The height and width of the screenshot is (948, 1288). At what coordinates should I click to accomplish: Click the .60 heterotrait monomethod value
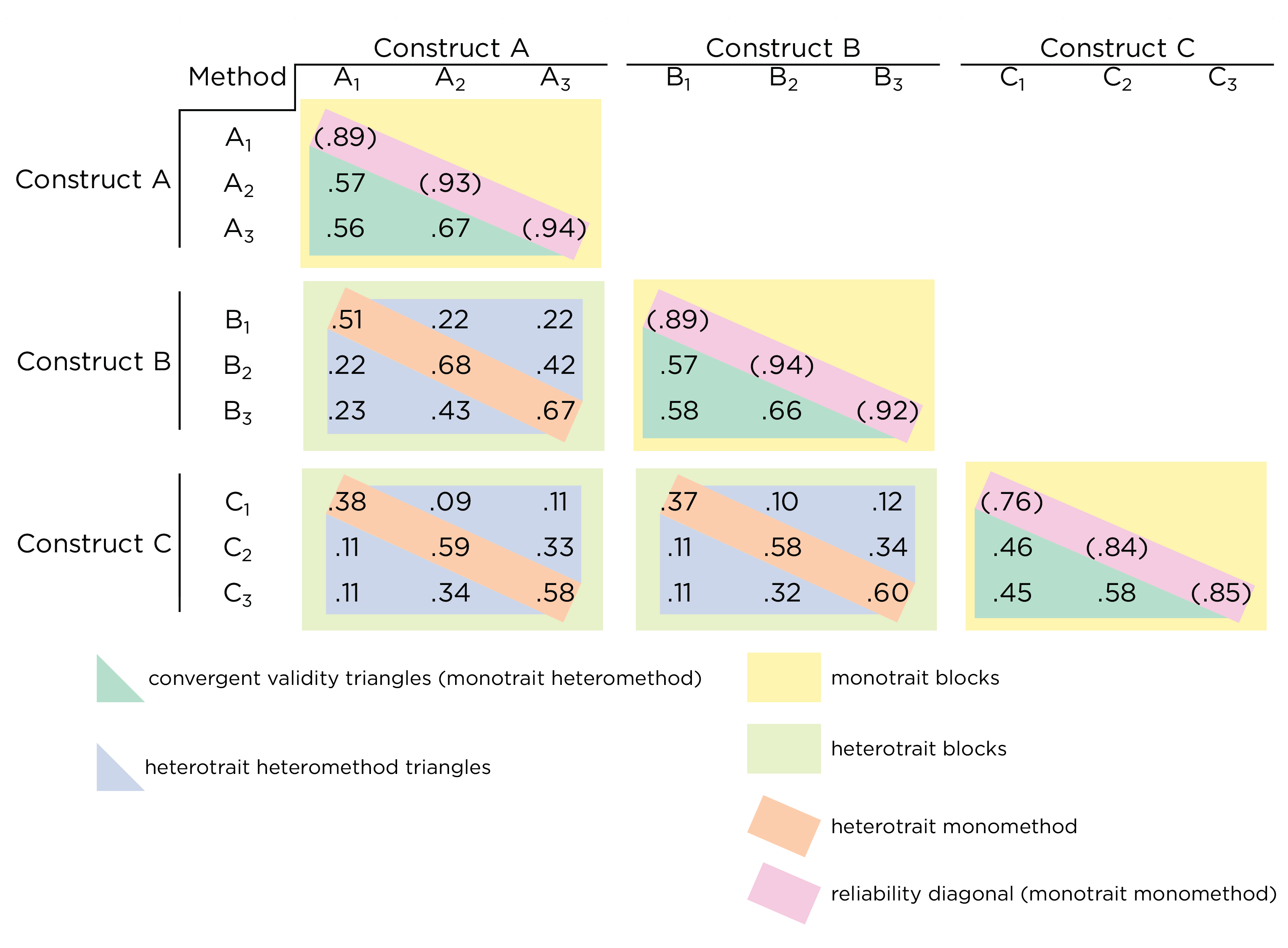pyautogui.click(x=888, y=593)
